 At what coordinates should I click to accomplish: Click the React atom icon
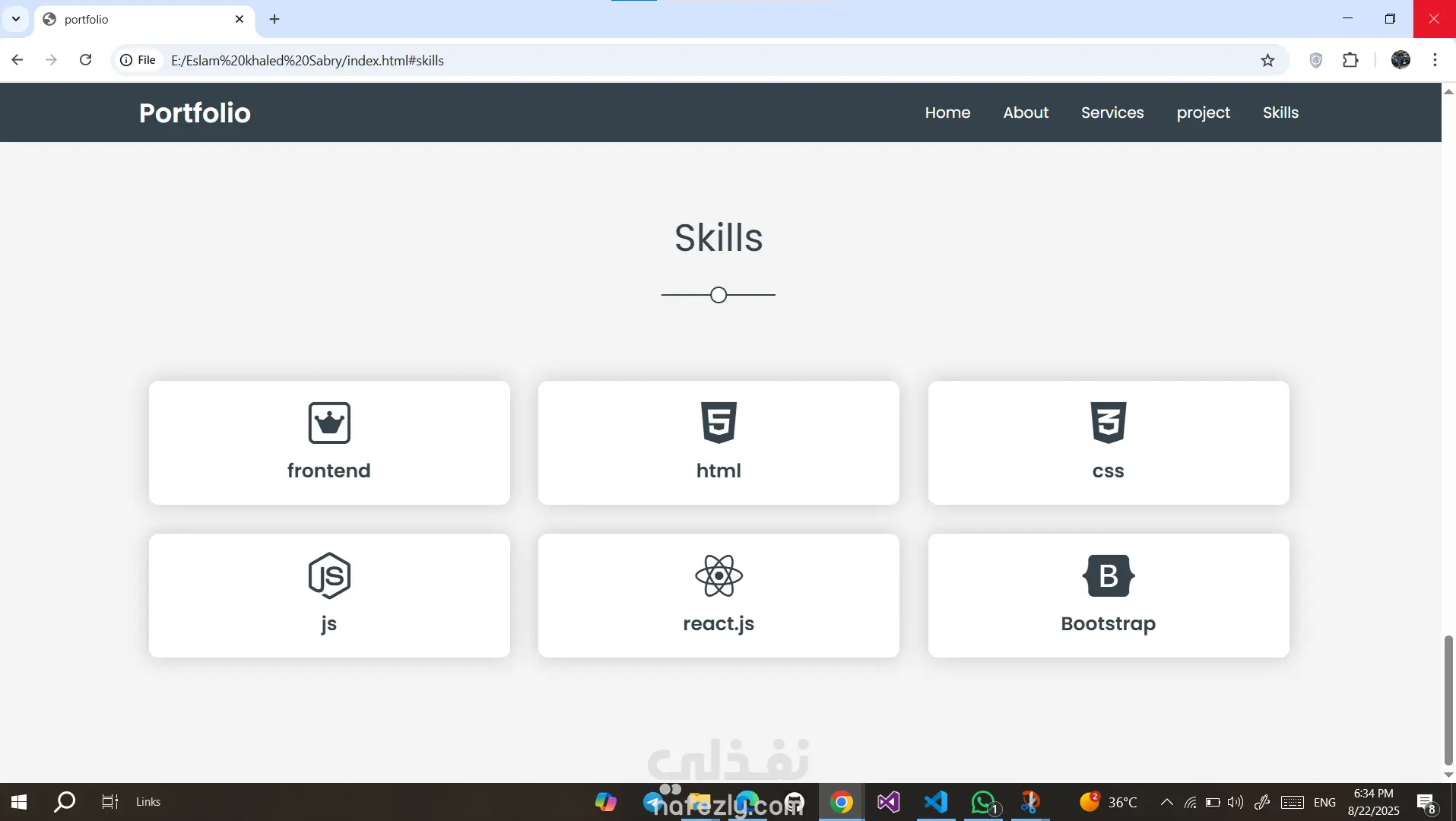[x=718, y=575]
